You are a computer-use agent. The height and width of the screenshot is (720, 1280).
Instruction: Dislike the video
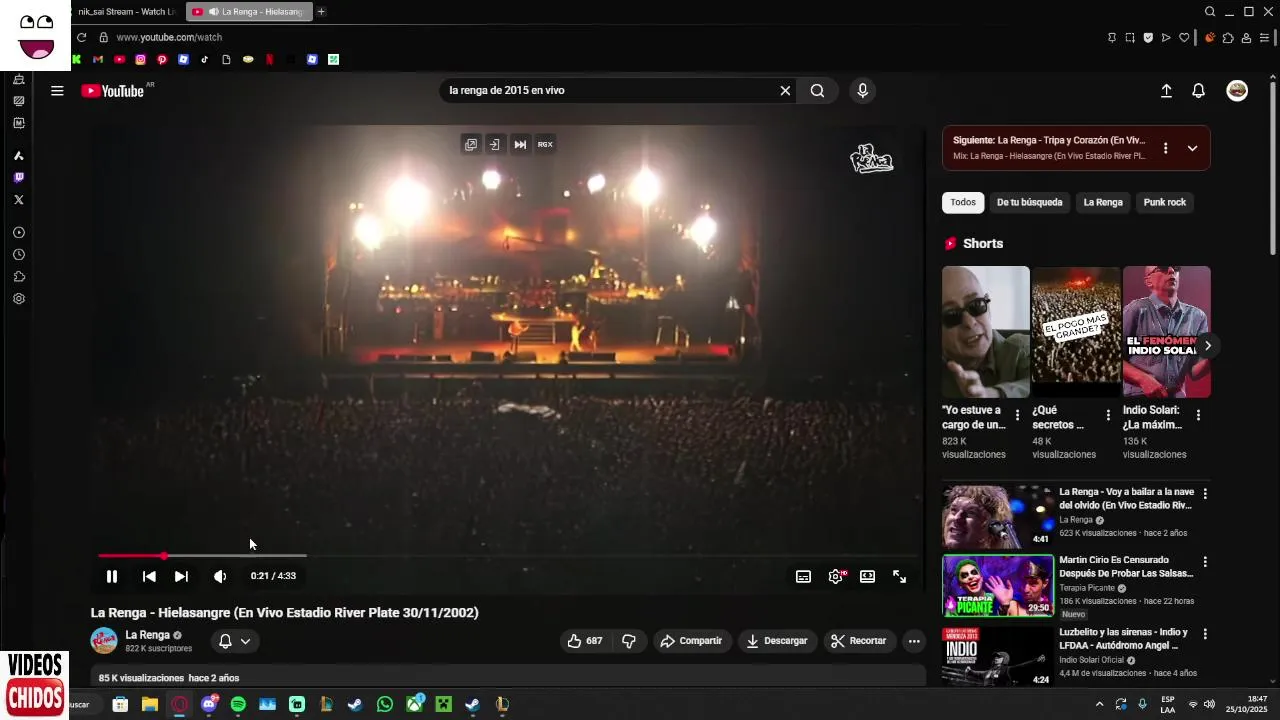pos(629,641)
